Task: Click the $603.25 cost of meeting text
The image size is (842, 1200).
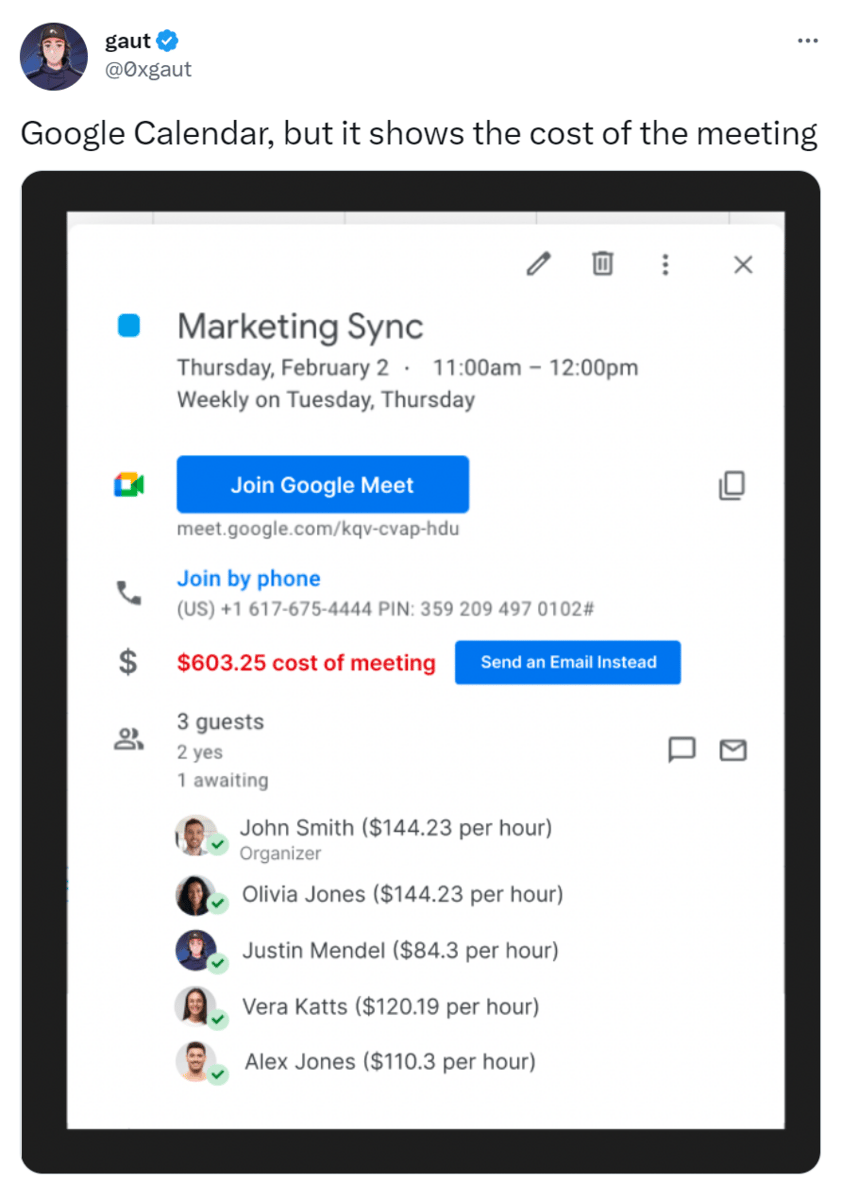Action: point(306,662)
